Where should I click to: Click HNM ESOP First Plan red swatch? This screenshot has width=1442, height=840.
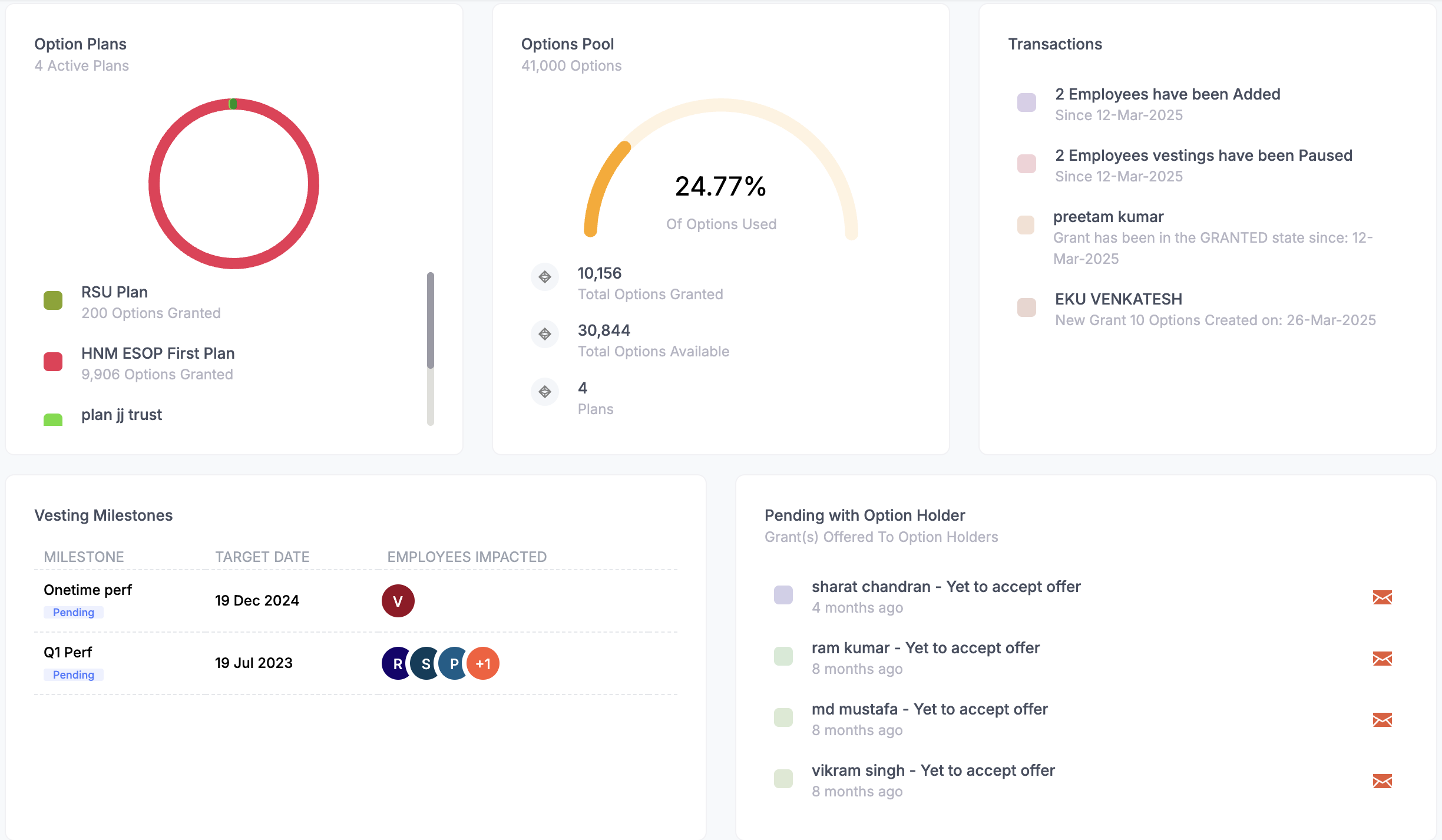(53, 362)
